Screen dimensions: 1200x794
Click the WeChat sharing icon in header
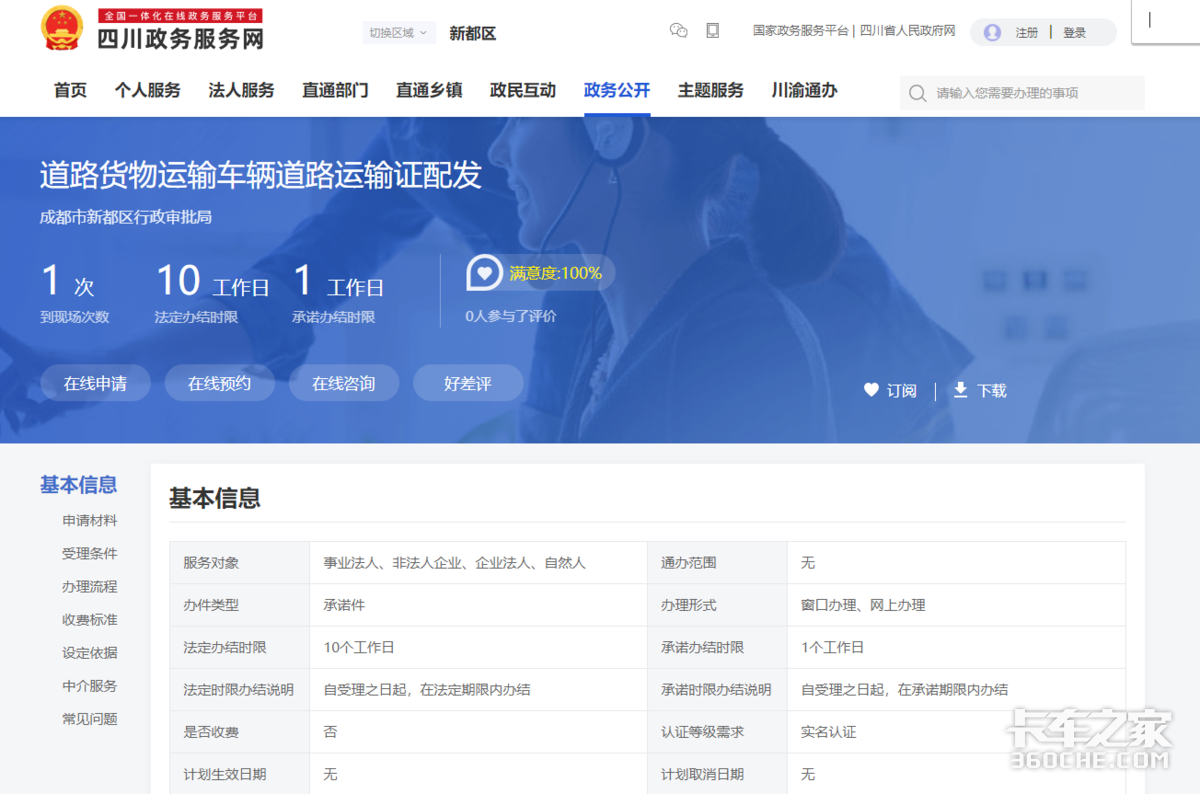(x=679, y=31)
